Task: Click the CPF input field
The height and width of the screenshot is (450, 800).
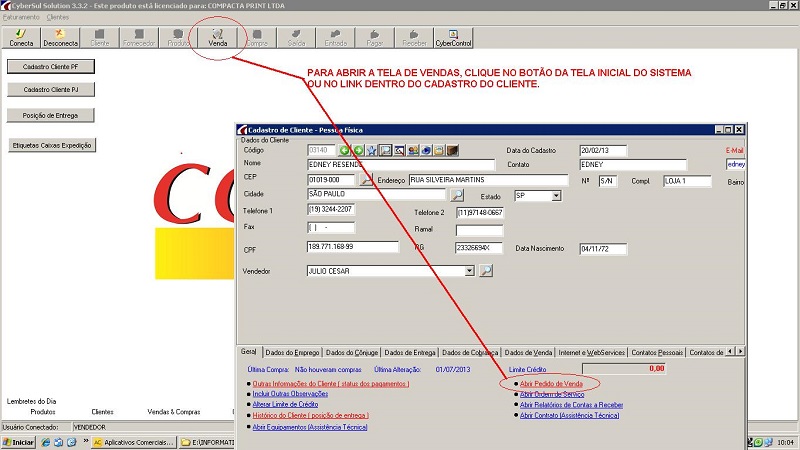Action: point(353,247)
